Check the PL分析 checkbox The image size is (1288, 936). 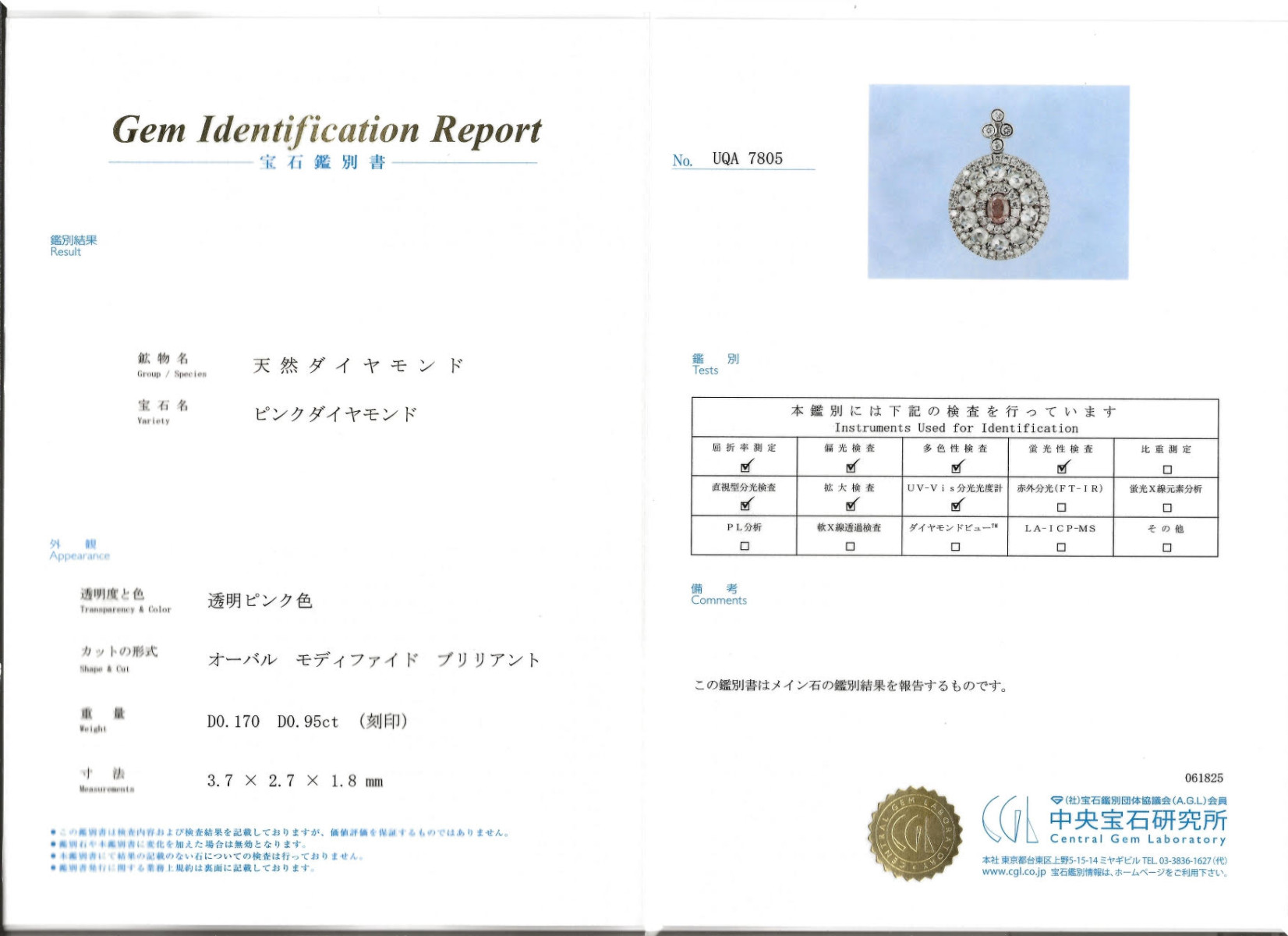[x=745, y=547]
